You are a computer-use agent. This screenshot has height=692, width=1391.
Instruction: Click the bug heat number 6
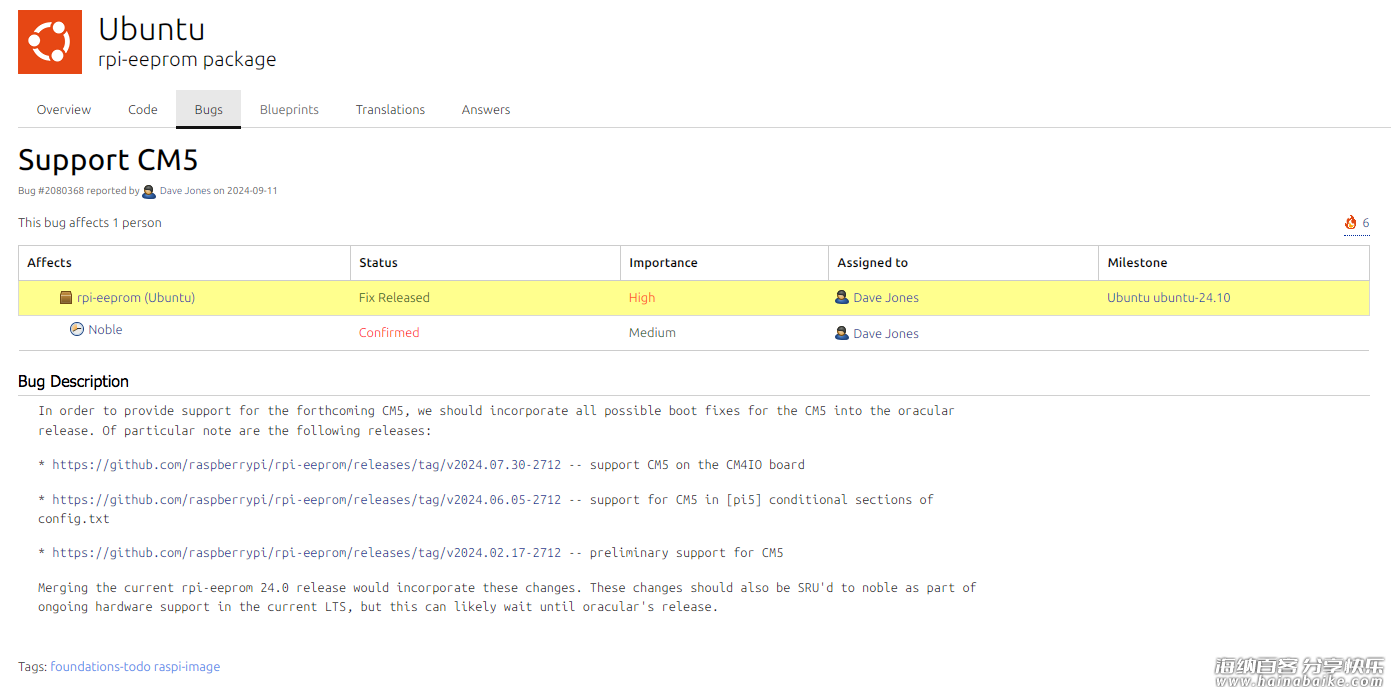[x=1366, y=223]
